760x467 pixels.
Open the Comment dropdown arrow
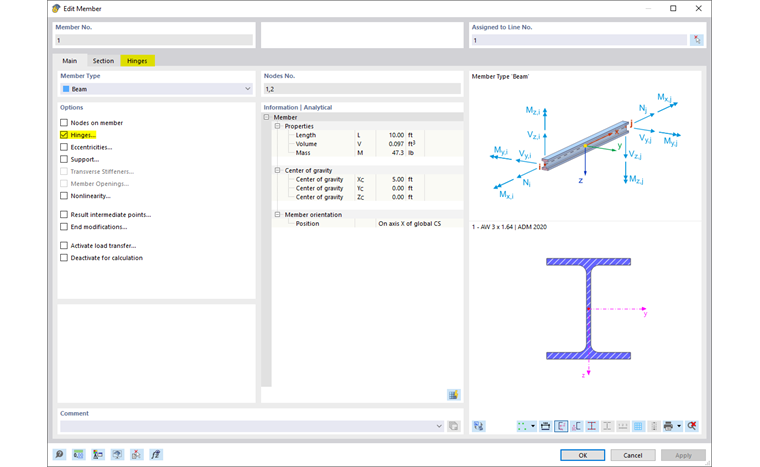click(439, 426)
